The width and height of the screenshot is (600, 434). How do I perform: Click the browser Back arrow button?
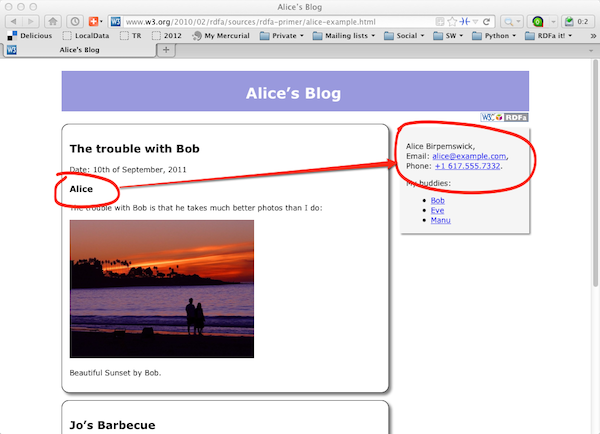pos(13,20)
